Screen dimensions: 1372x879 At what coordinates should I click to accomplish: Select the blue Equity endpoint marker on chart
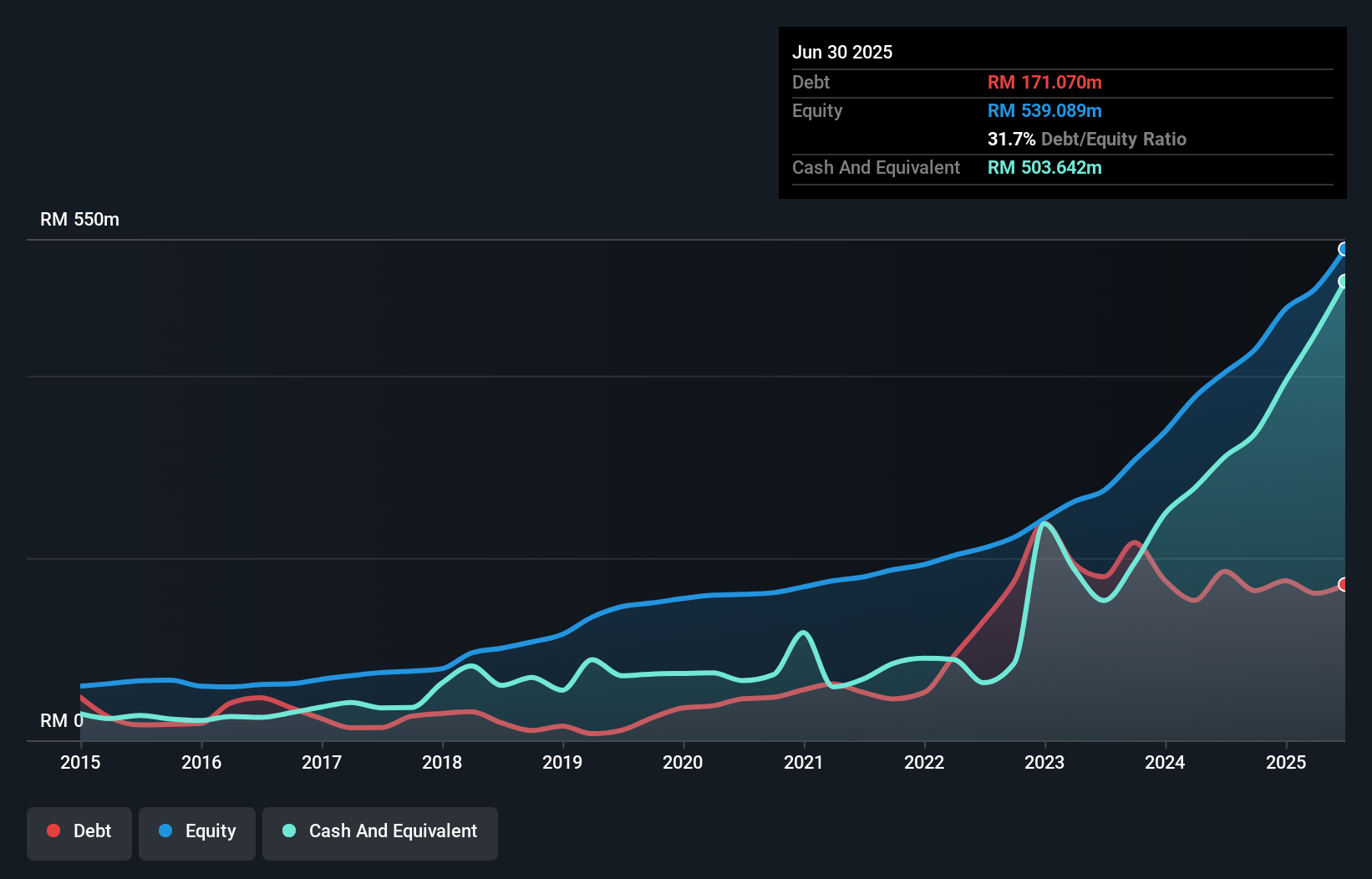pyautogui.click(x=1344, y=249)
